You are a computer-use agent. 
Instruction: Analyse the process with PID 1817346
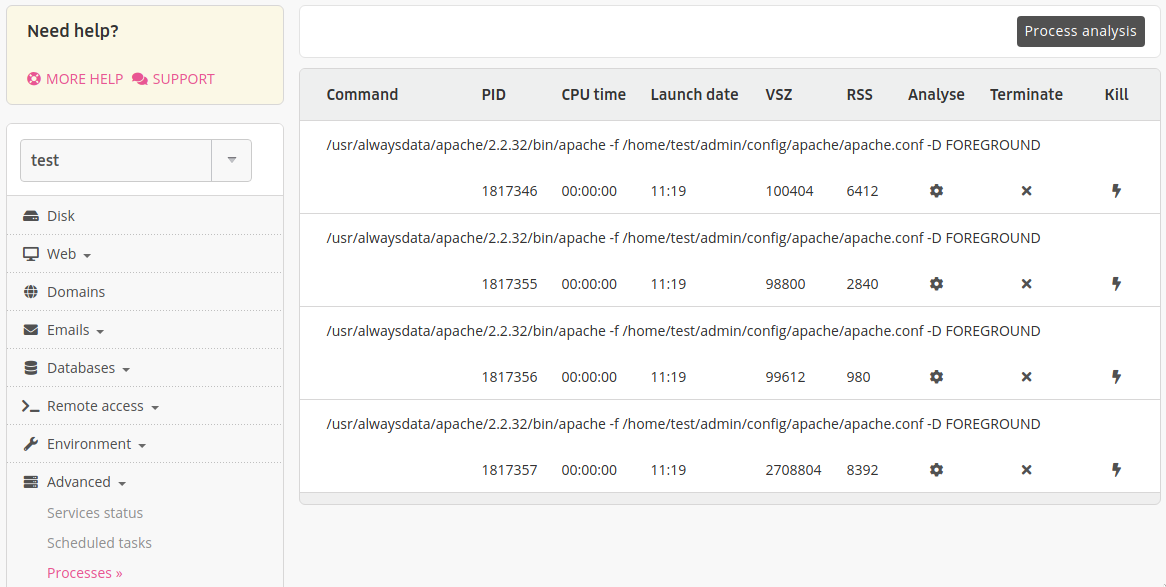pos(936,190)
